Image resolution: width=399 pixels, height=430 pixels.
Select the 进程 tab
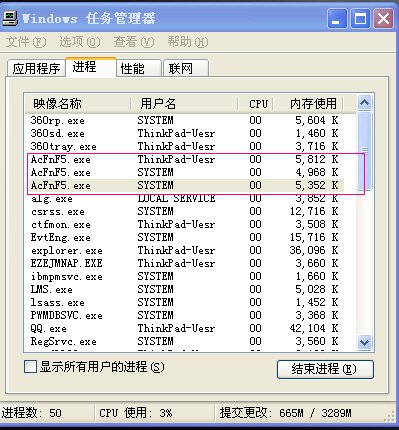pyautogui.click(x=91, y=67)
